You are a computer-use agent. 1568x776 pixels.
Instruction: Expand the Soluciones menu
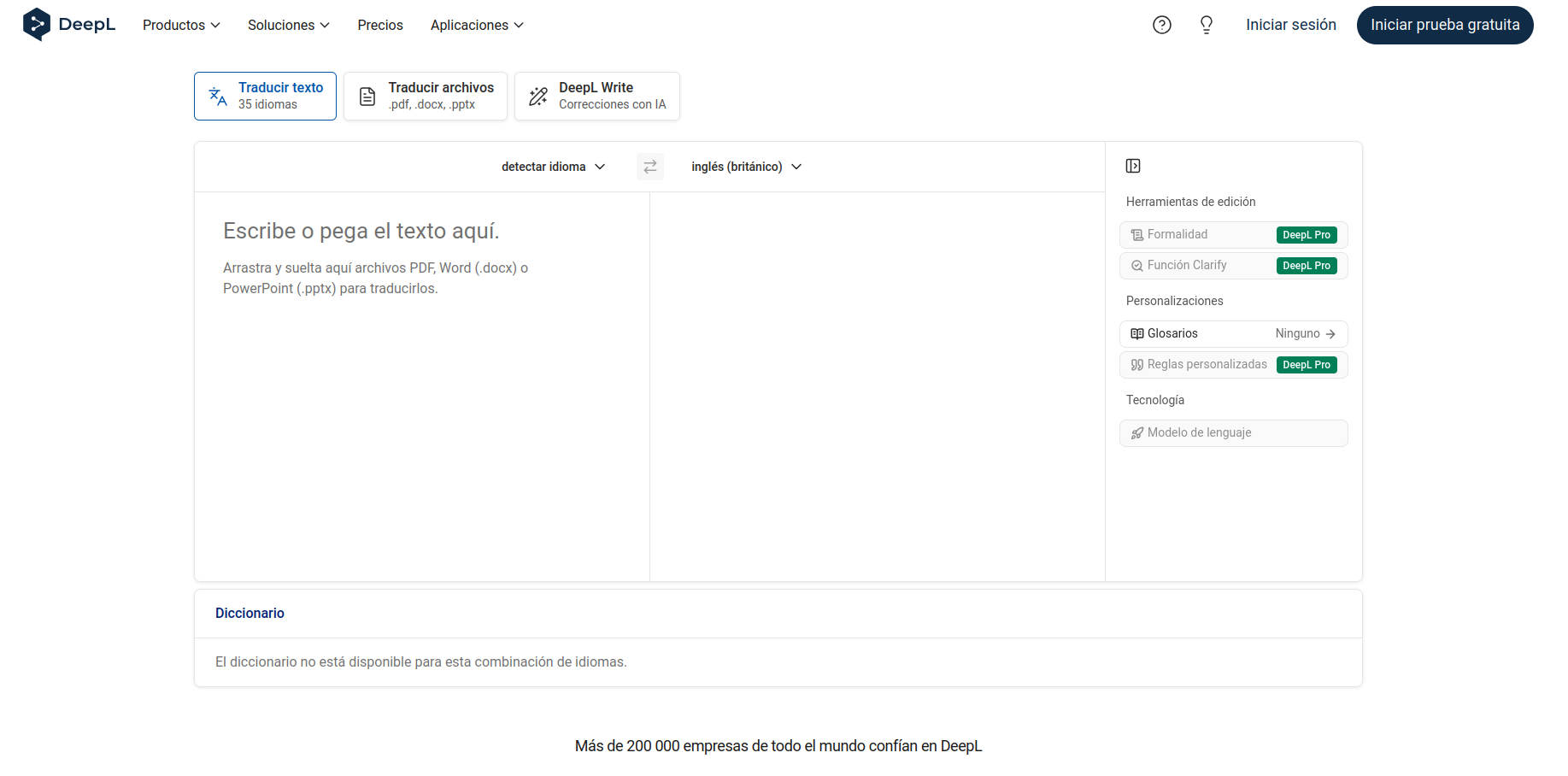tap(288, 26)
